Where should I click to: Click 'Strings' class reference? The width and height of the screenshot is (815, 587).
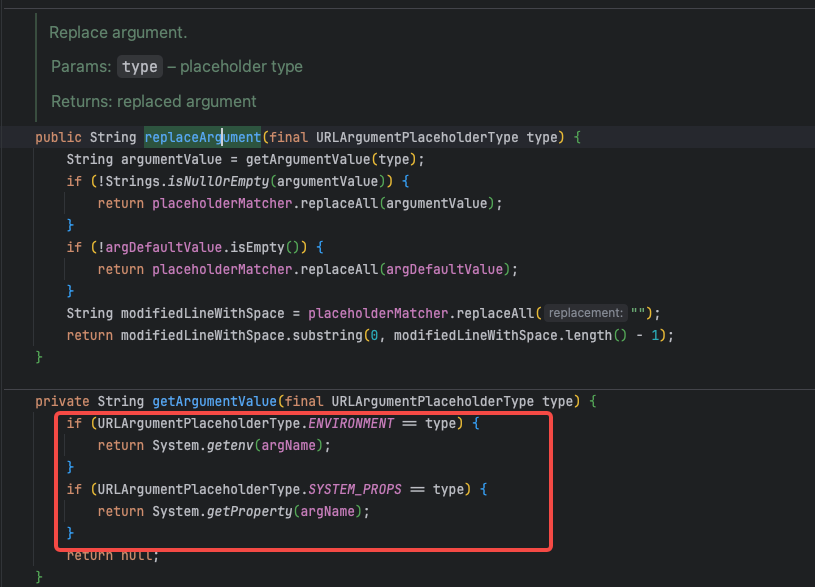point(132,181)
